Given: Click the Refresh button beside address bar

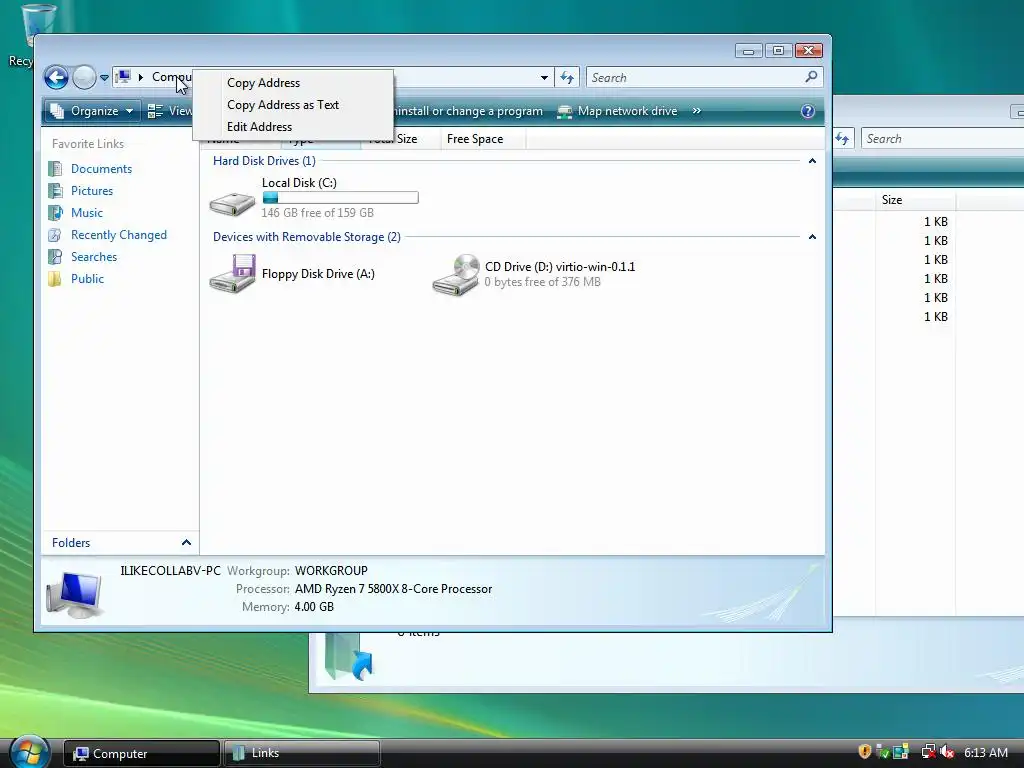Looking at the screenshot, I should (567, 78).
